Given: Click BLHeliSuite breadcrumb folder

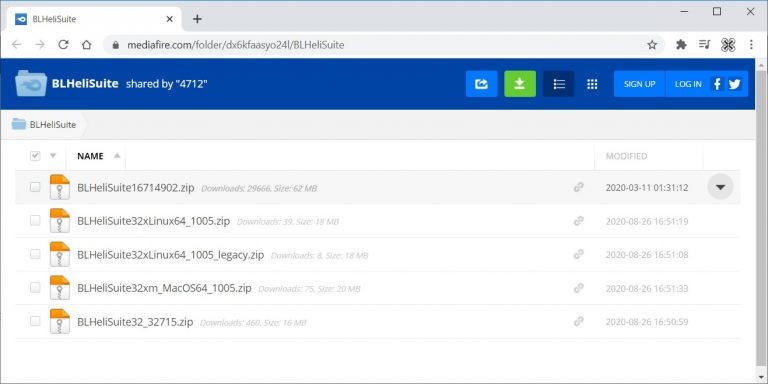Looking at the screenshot, I should [44, 124].
